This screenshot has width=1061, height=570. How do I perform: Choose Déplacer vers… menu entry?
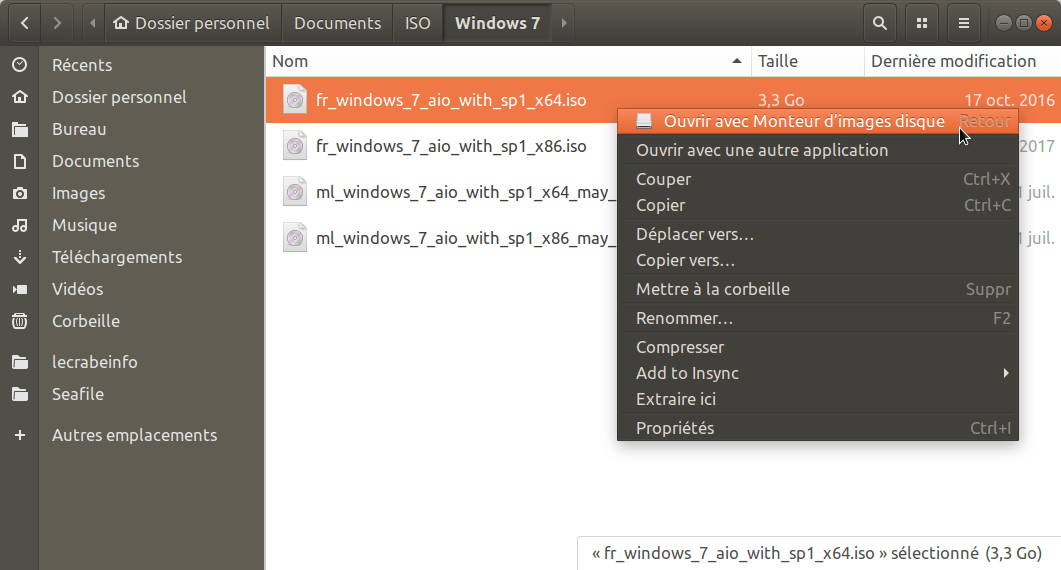(817, 234)
